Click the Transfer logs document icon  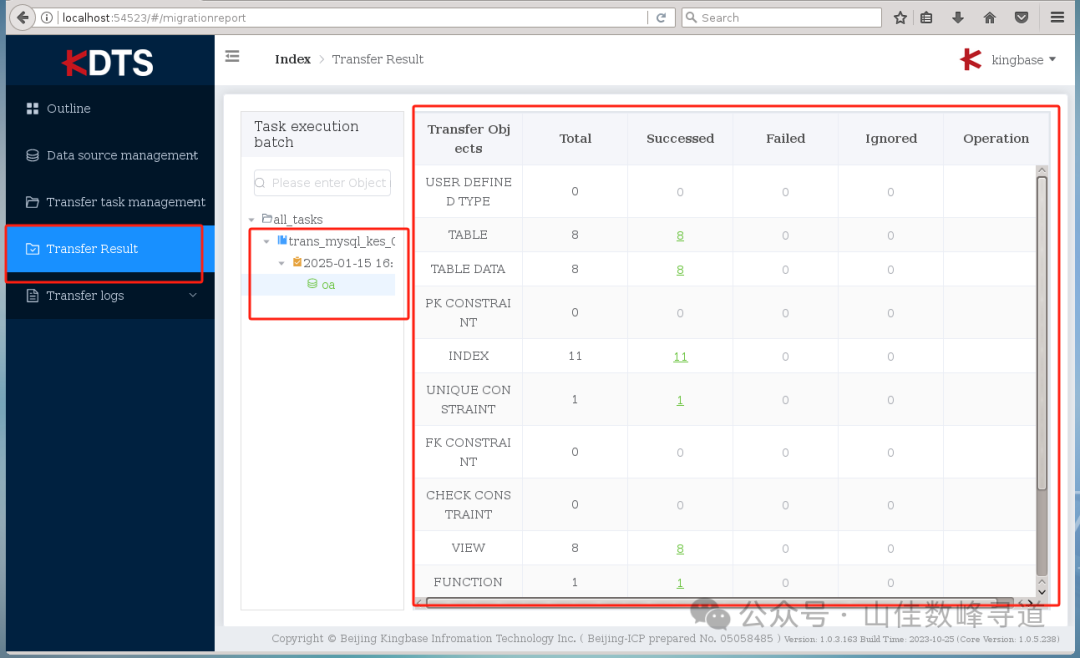[x=32, y=296]
